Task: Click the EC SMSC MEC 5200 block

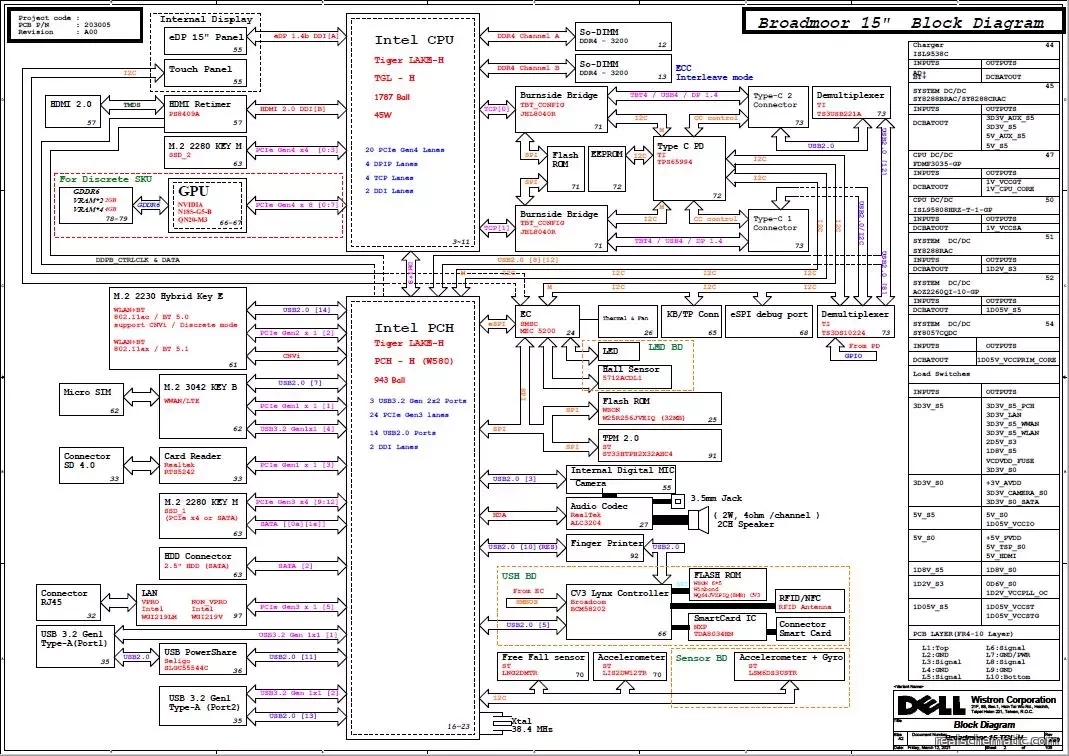Action: tap(548, 323)
